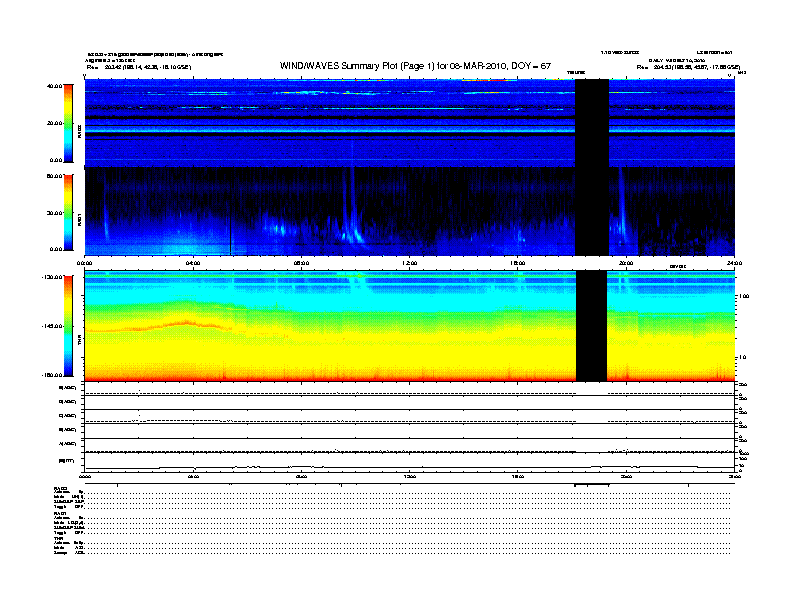Click the black data gap in TNR spectrogram
This screenshot has width=792, height=612.
point(591,326)
